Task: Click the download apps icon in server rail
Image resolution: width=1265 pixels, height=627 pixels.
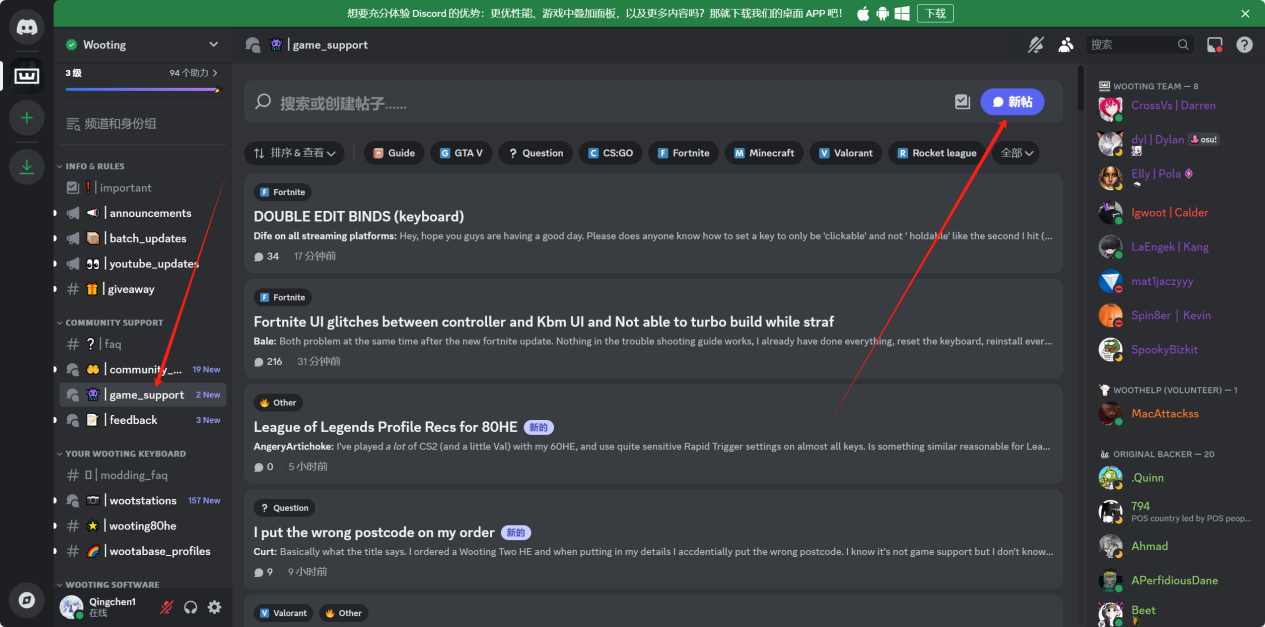Action: tap(26, 165)
